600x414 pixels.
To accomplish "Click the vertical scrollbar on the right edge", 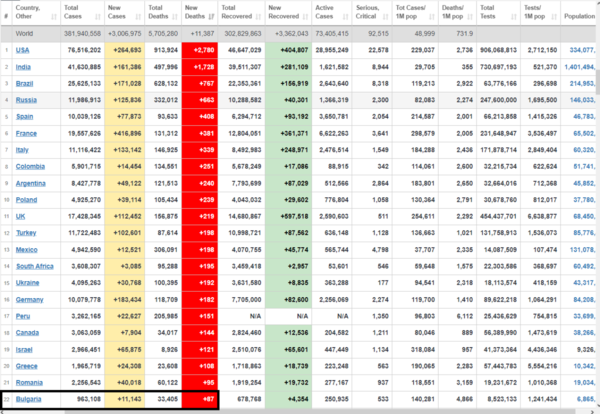I will (595, 200).
